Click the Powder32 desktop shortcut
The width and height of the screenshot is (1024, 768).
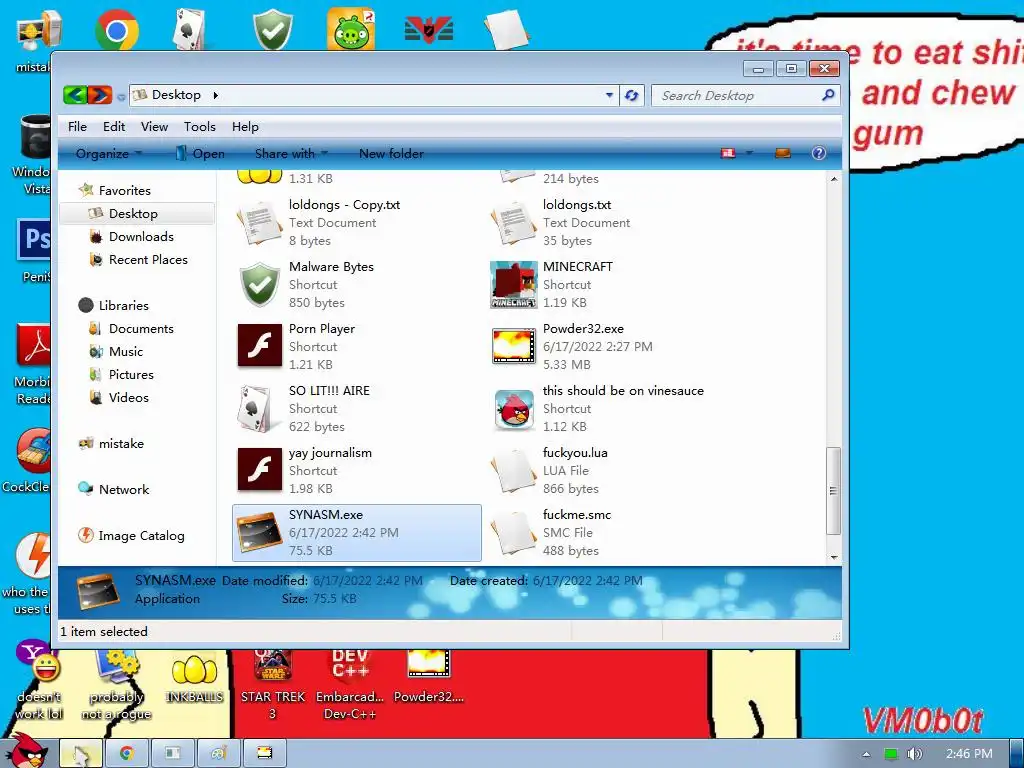(428, 677)
